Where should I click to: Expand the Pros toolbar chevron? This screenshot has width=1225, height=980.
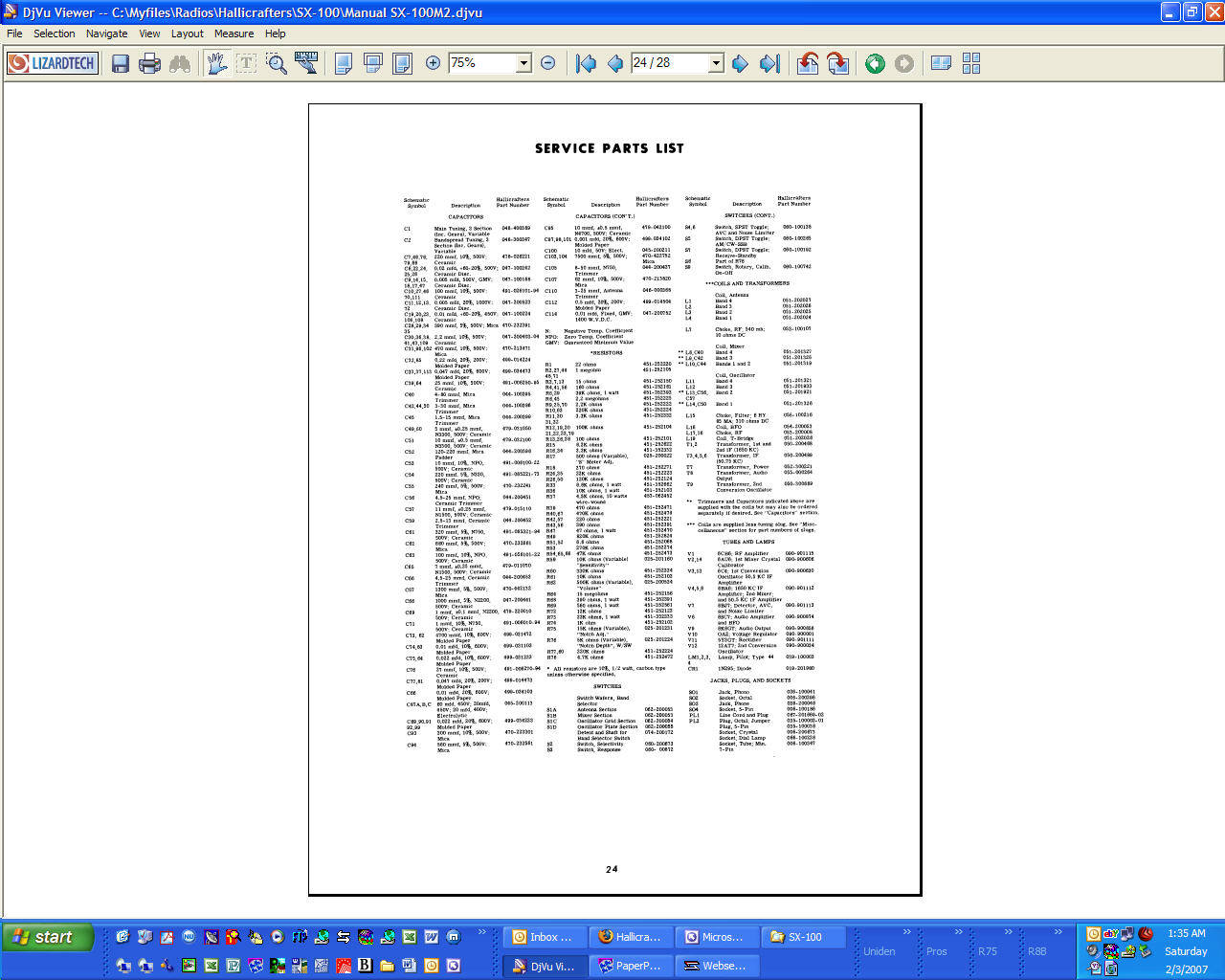pyautogui.click(x=958, y=931)
